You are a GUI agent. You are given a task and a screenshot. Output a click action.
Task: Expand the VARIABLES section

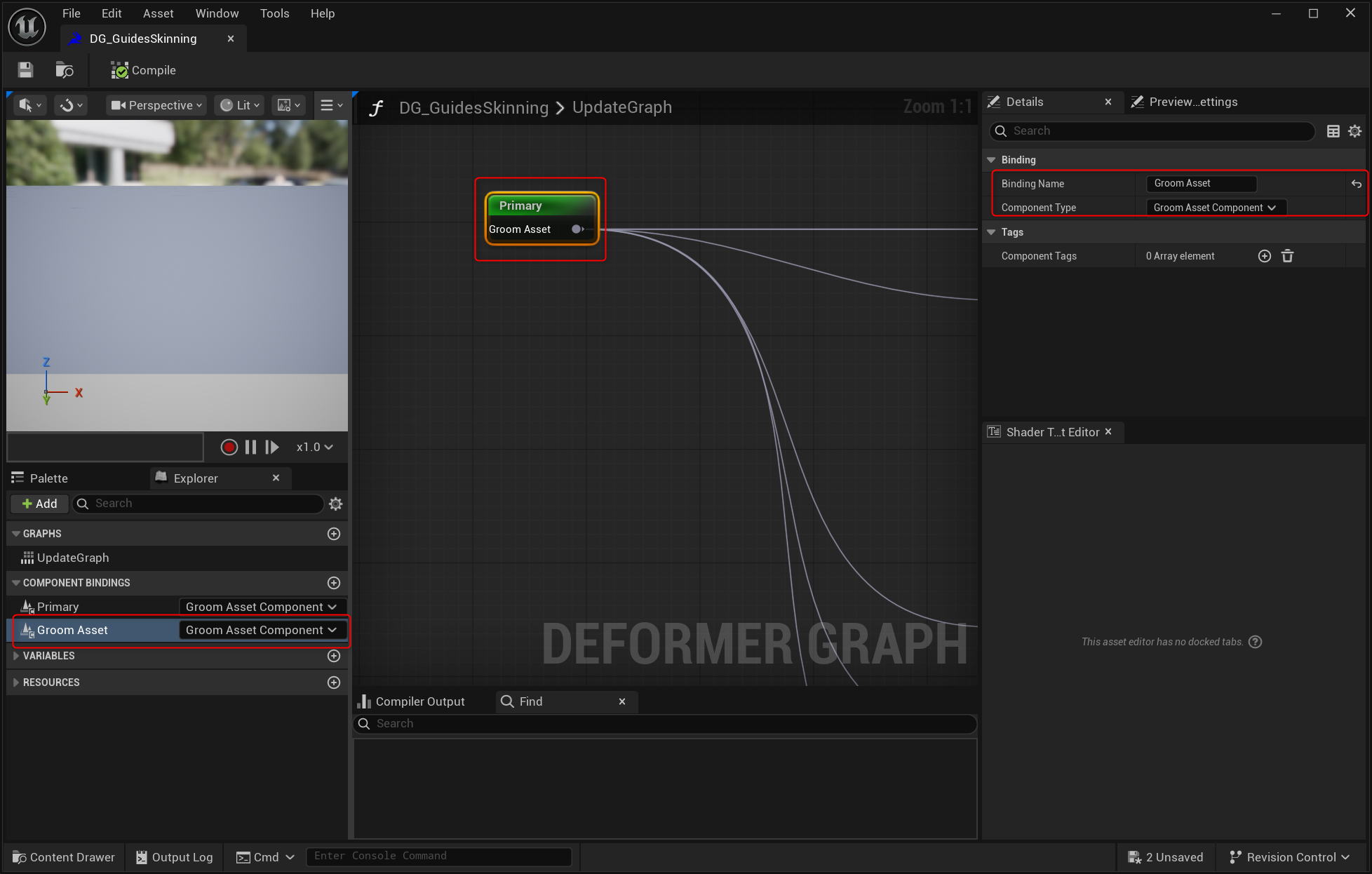pyautogui.click(x=16, y=656)
